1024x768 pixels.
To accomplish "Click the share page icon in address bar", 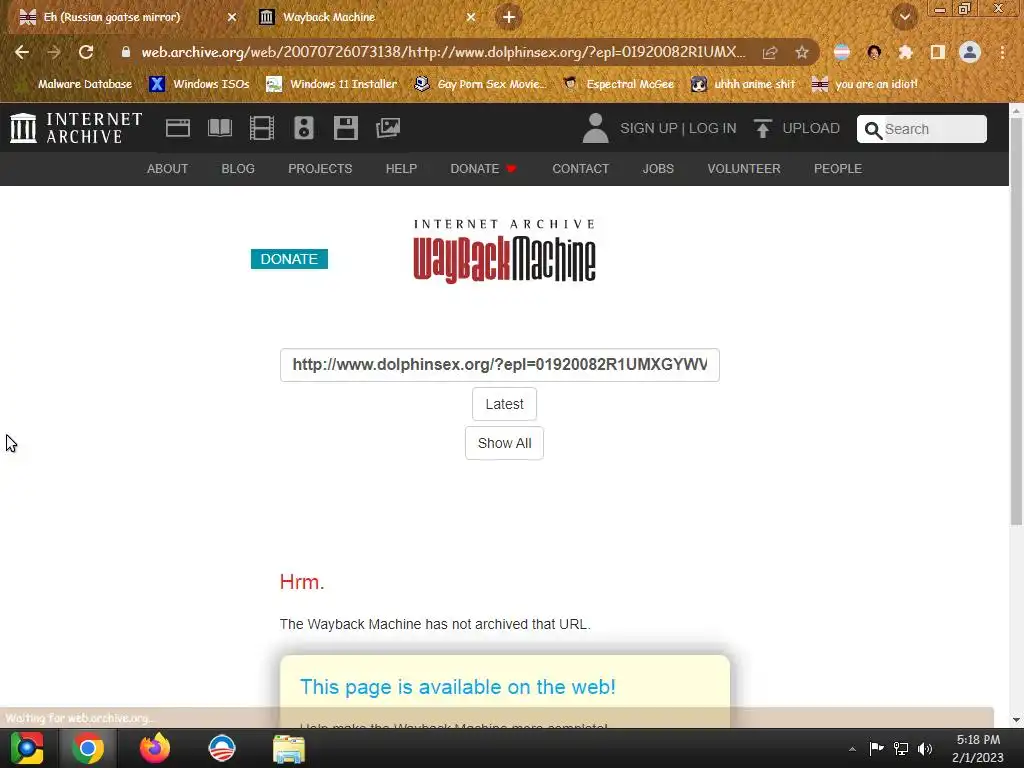I will tap(770, 52).
